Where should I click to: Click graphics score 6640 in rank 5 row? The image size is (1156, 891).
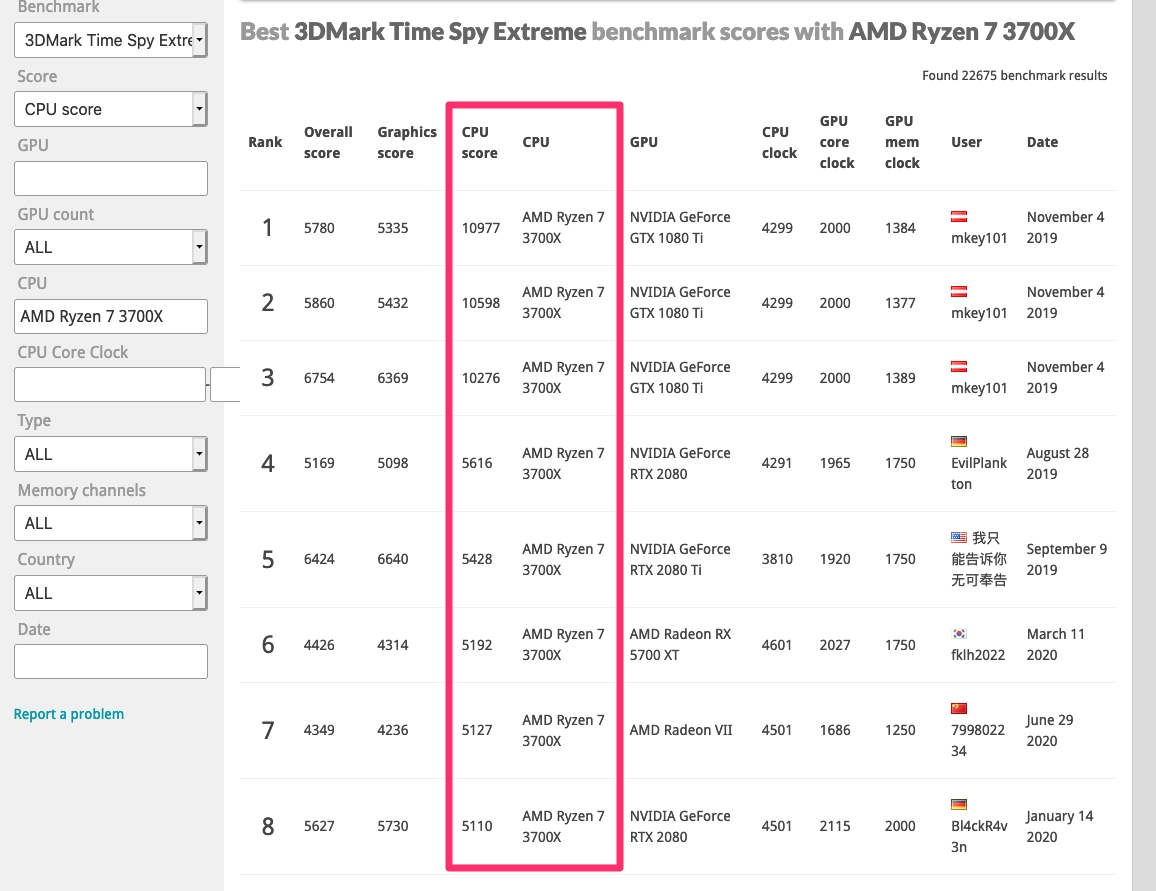393,559
